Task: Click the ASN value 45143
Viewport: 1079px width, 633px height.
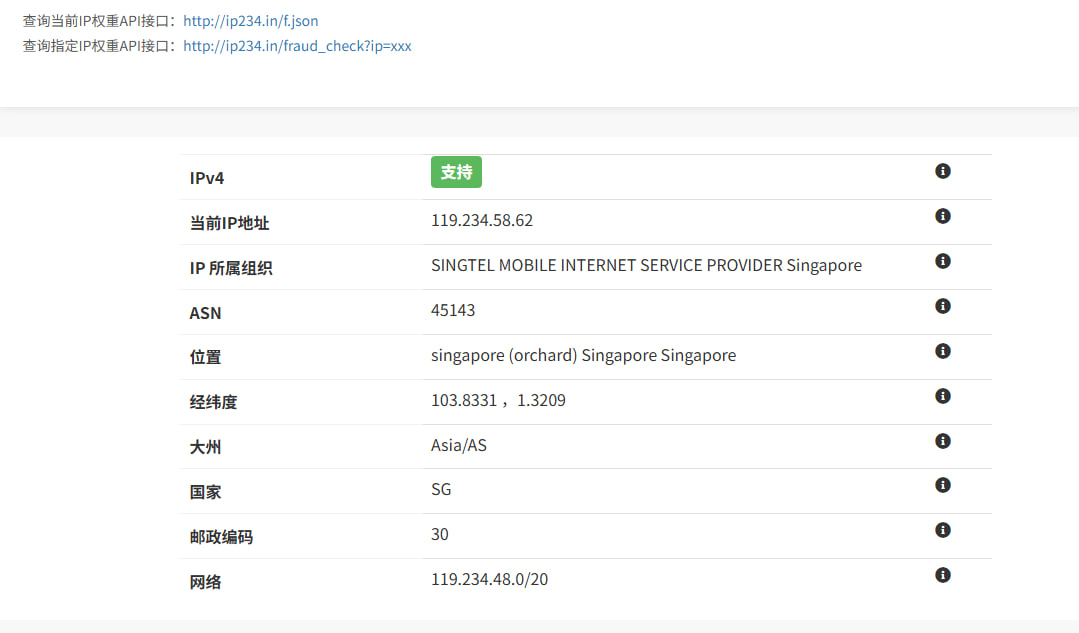Action: [x=453, y=310]
